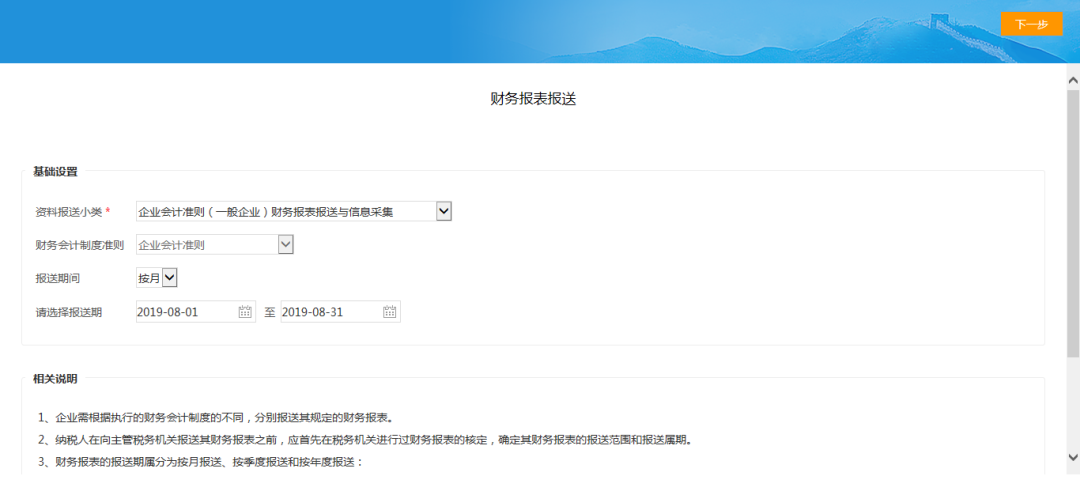Viewport: 1080px width, 491px height.
Task: Click the orange 下一步 button
Action: (1031, 24)
